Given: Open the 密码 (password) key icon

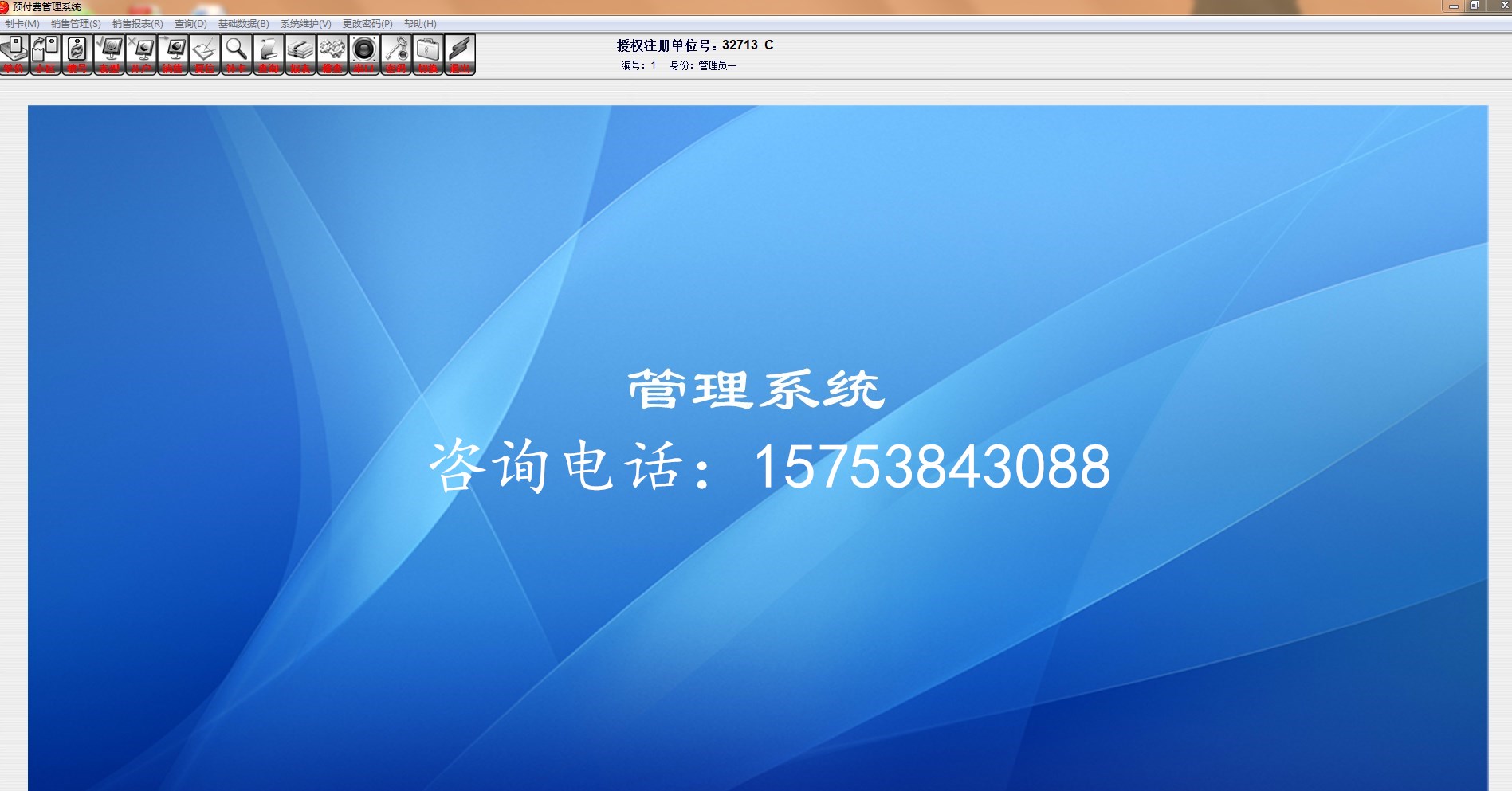Looking at the screenshot, I should coord(395,52).
